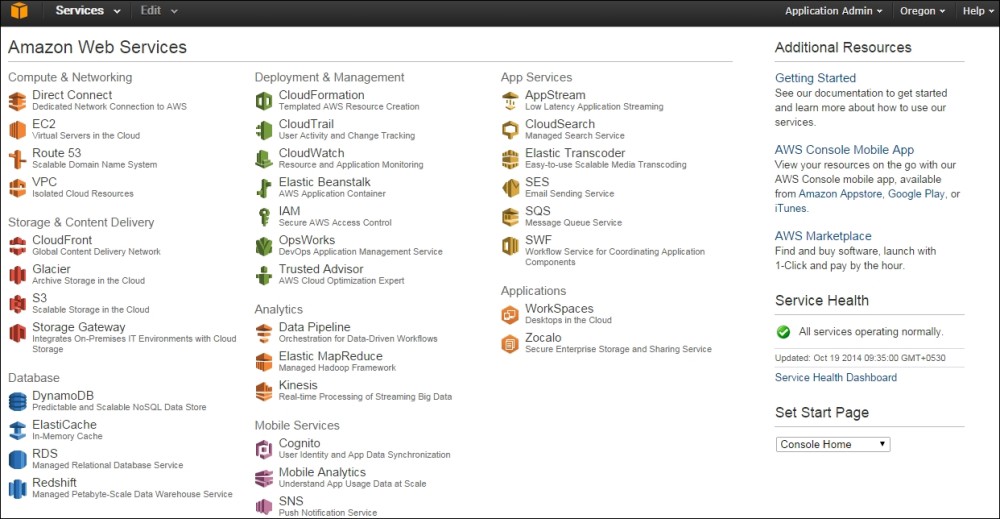Follow the AWS Marketplace link
This screenshot has width=1000, height=519.
823,236
